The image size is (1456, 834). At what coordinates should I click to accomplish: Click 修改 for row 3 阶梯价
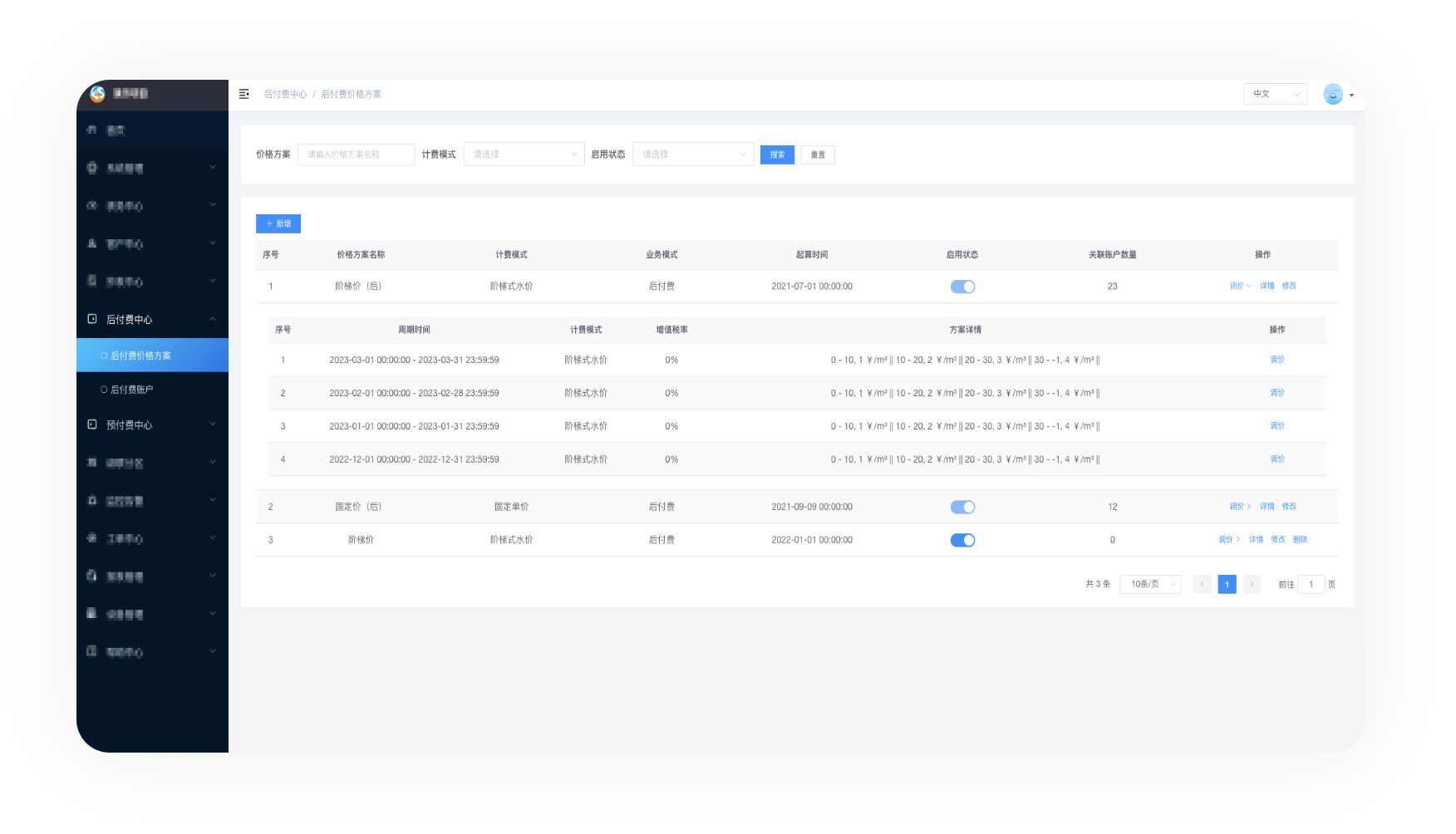[1278, 539]
